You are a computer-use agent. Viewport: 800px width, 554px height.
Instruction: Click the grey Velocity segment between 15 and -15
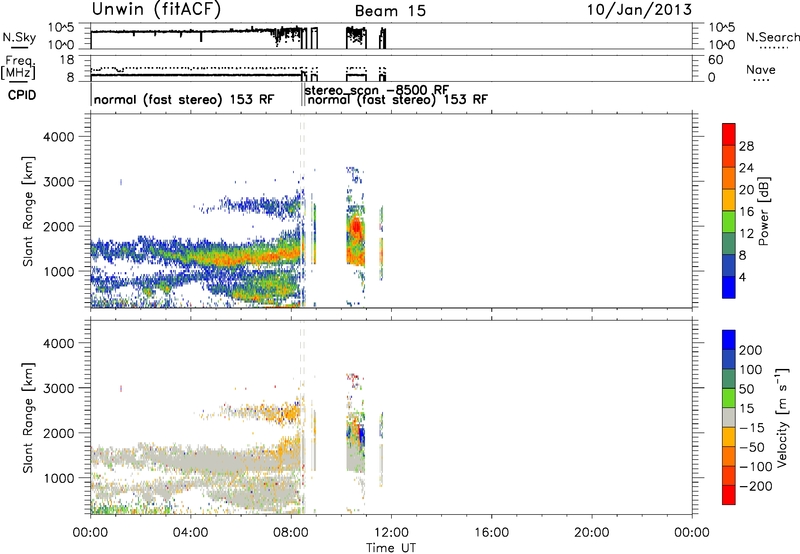click(729, 417)
